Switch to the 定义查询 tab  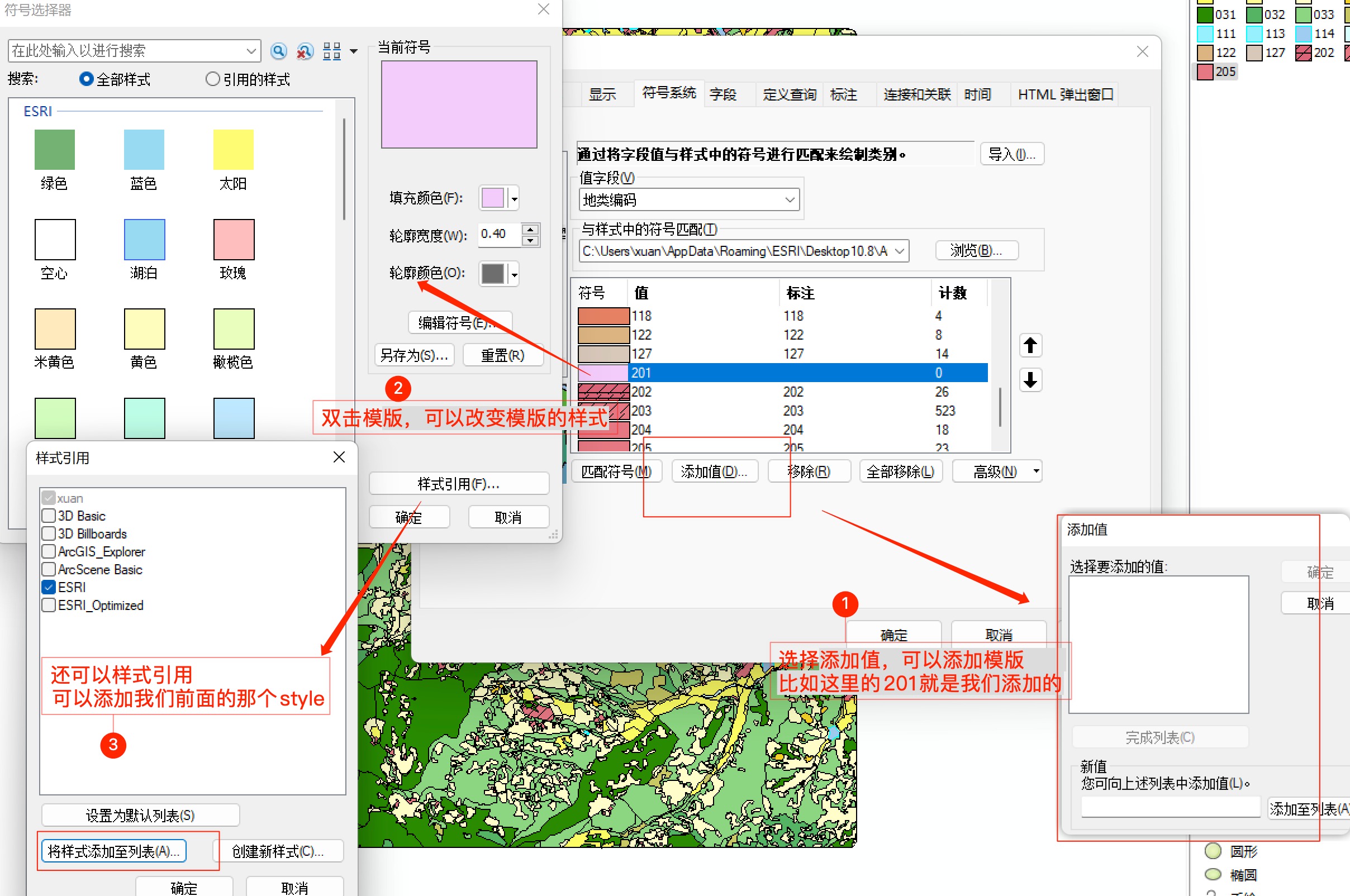[x=789, y=94]
